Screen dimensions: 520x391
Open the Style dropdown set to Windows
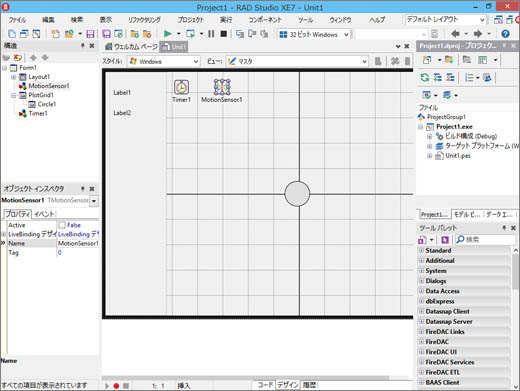click(x=164, y=61)
